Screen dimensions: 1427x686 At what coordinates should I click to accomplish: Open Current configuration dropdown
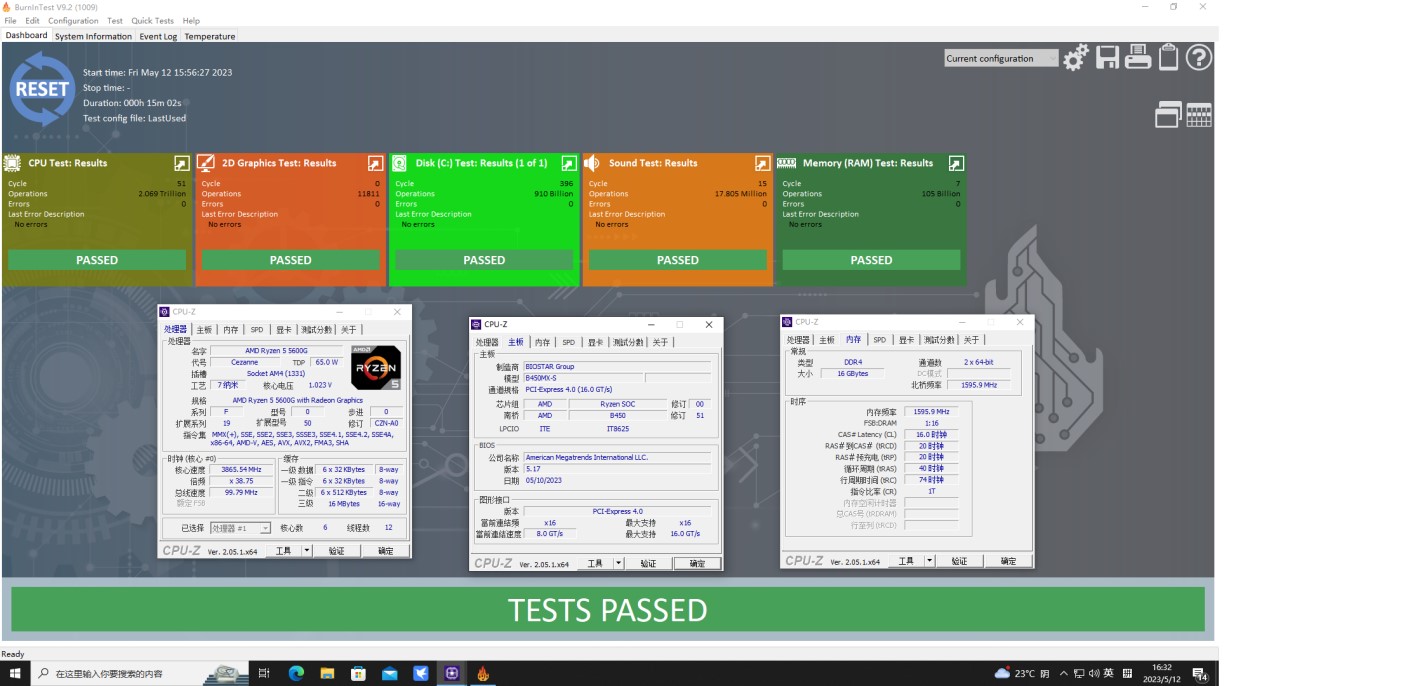[x=1001, y=58]
